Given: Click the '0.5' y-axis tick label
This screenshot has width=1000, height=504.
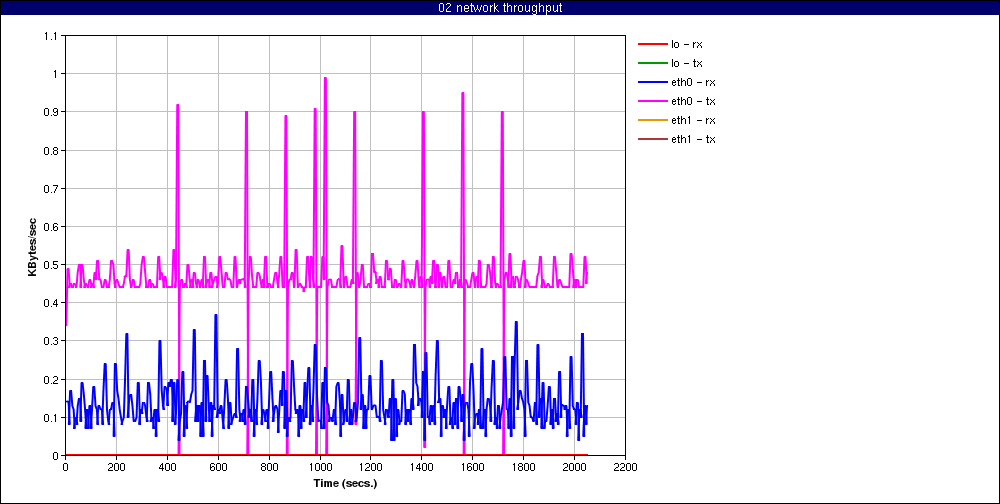Looking at the screenshot, I should click(50, 265).
